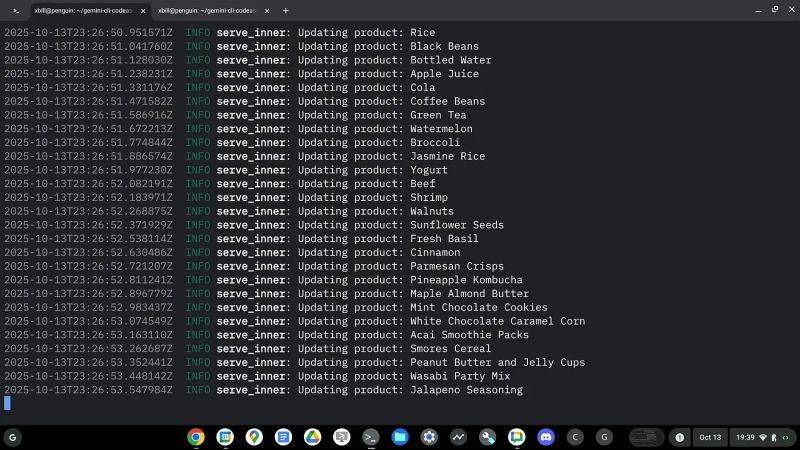Viewport: 800px width, 450px height.
Task: Show the notification count indicator
Action: coord(680,437)
